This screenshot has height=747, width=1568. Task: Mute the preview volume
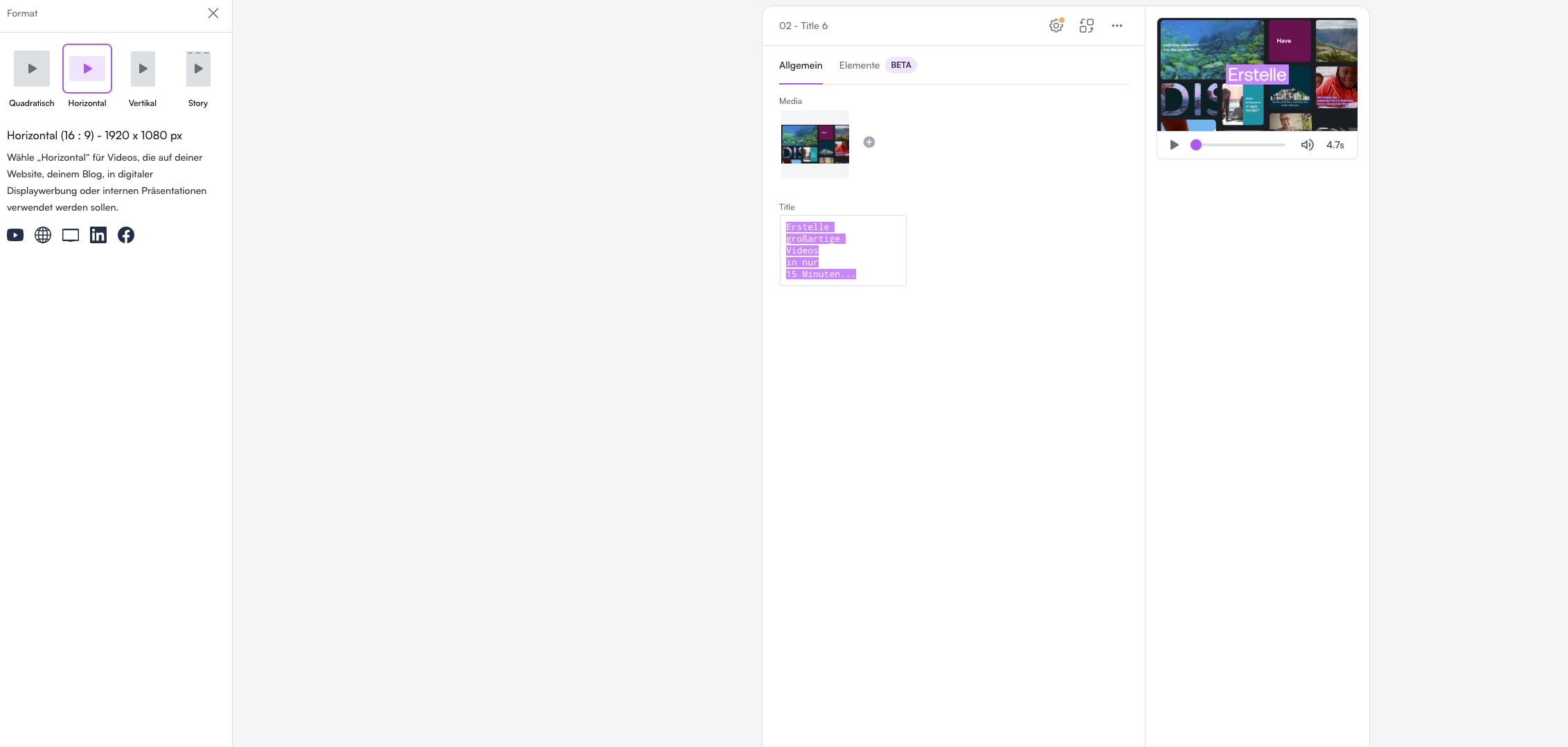1308,145
